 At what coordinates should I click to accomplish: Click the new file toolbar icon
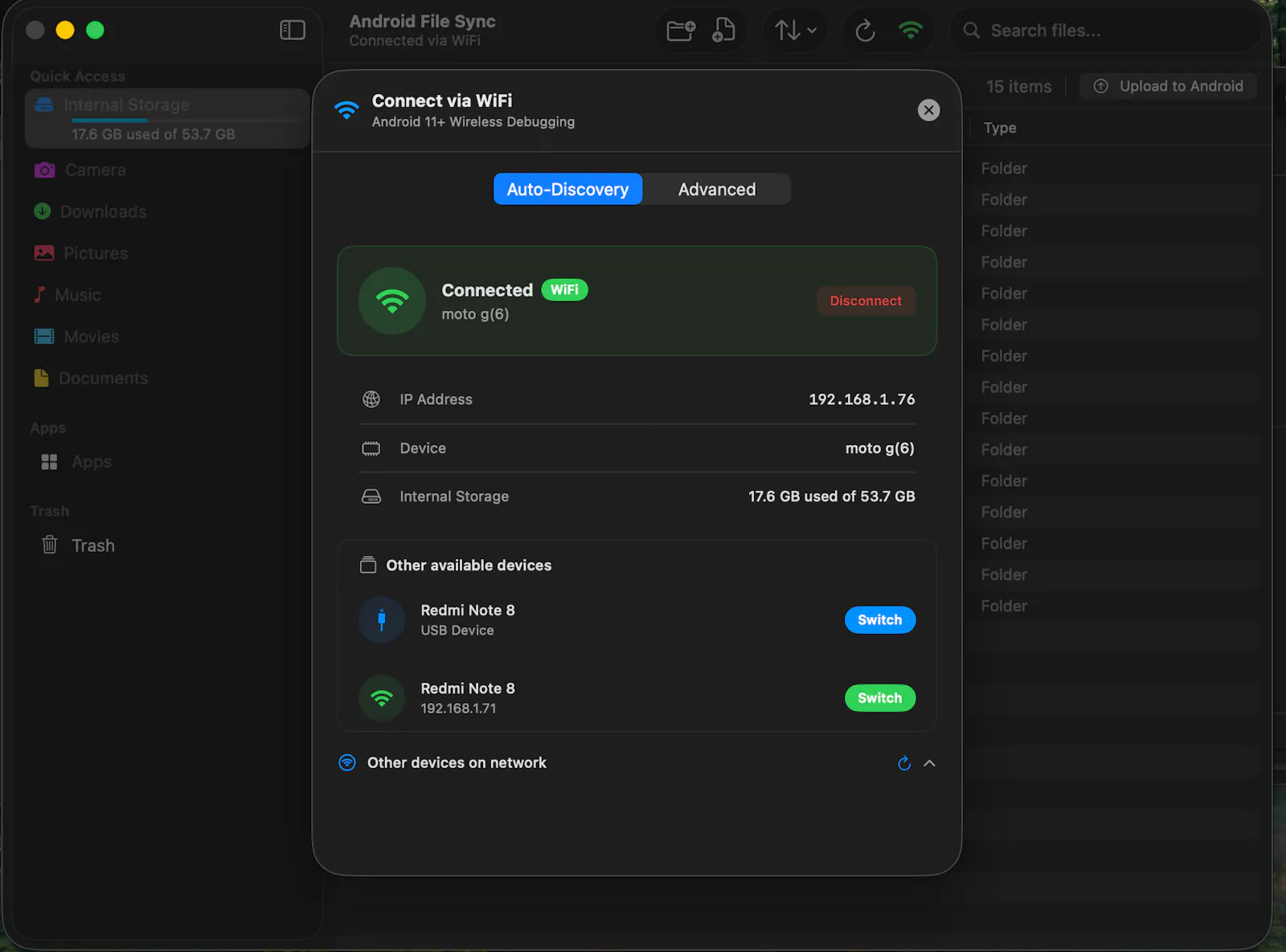(723, 31)
